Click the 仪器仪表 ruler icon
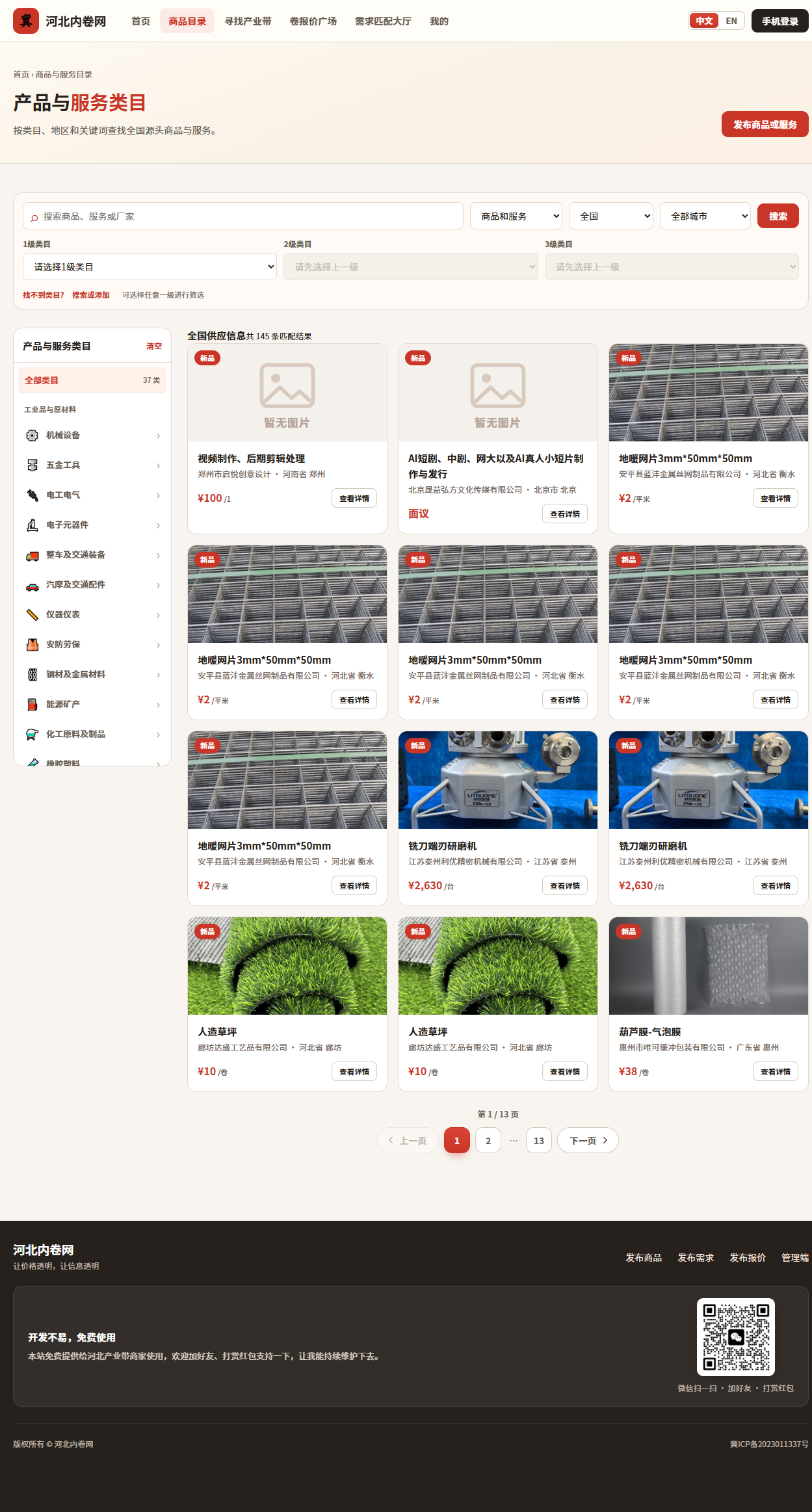The height and width of the screenshot is (1512, 812). click(32, 615)
